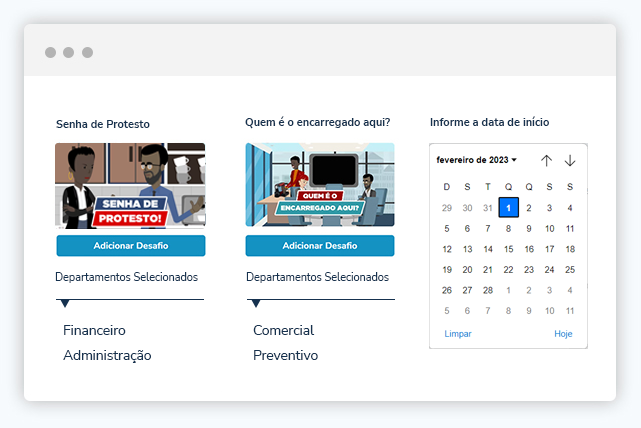The image size is (641, 428).
Task: Select day 19 in the calendar
Action: [x=447, y=270]
